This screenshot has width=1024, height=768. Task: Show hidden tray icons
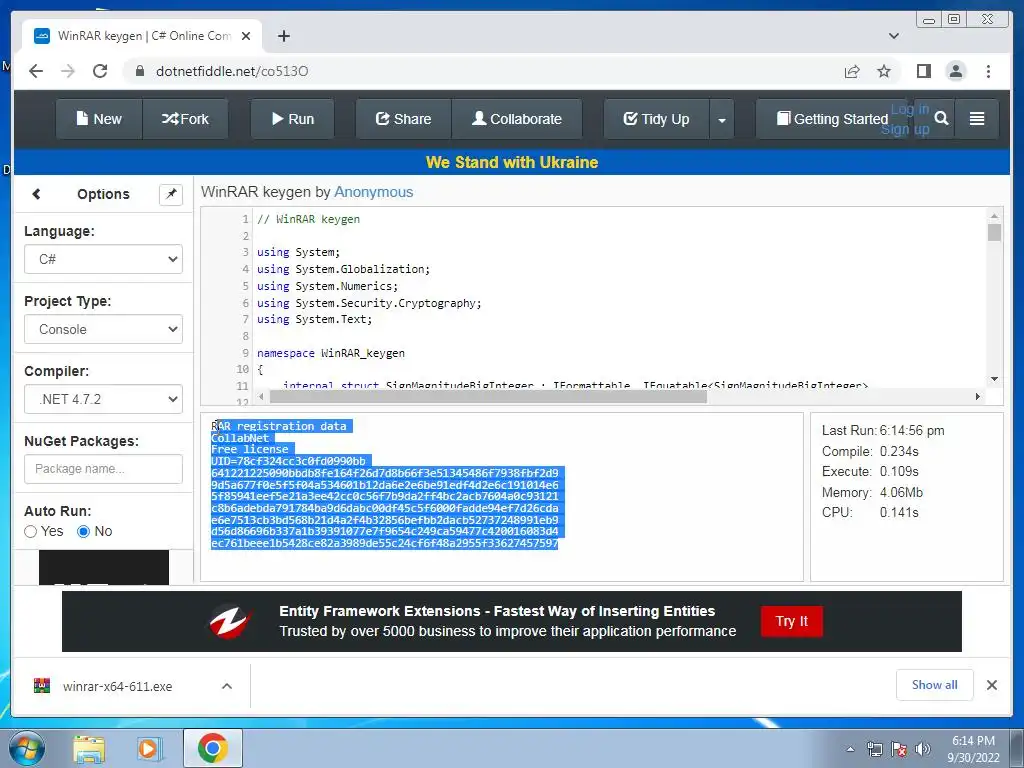[x=850, y=750]
